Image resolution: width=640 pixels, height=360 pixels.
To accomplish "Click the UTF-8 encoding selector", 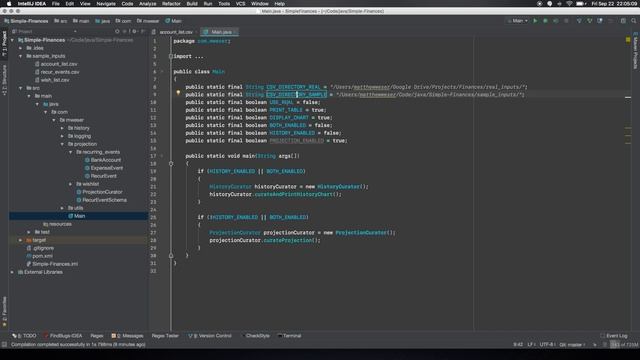I will point(547,345).
